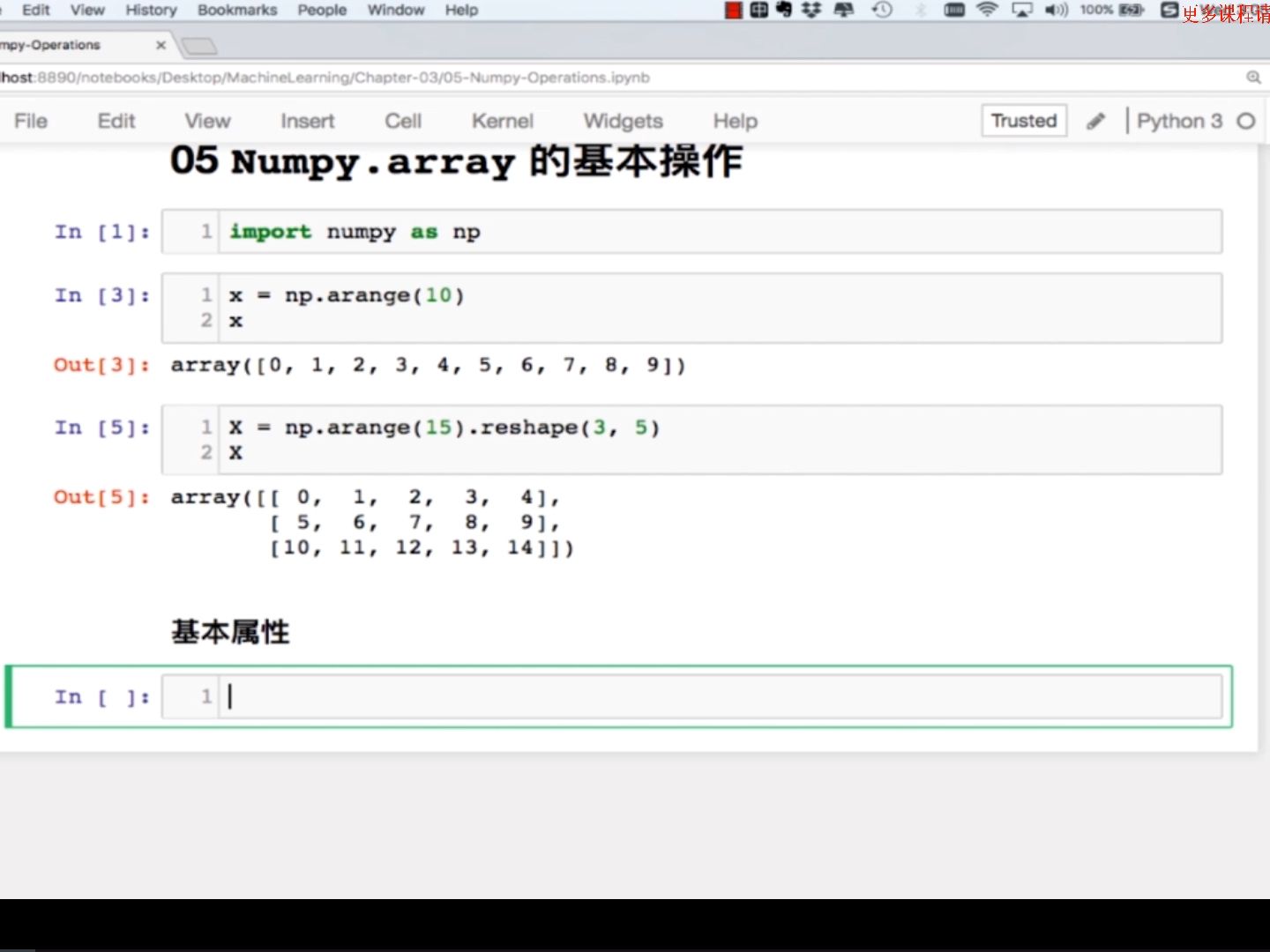Image resolution: width=1270 pixels, height=952 pixels.
Task: Click the magnifier zoom icon in the address bar
Action: point(1253,78)
